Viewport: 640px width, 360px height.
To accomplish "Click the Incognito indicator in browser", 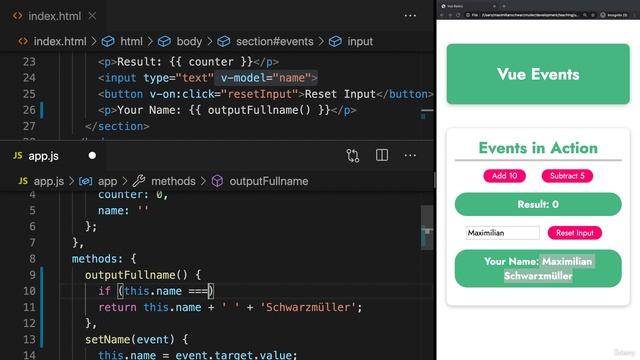I will point(614,15).
